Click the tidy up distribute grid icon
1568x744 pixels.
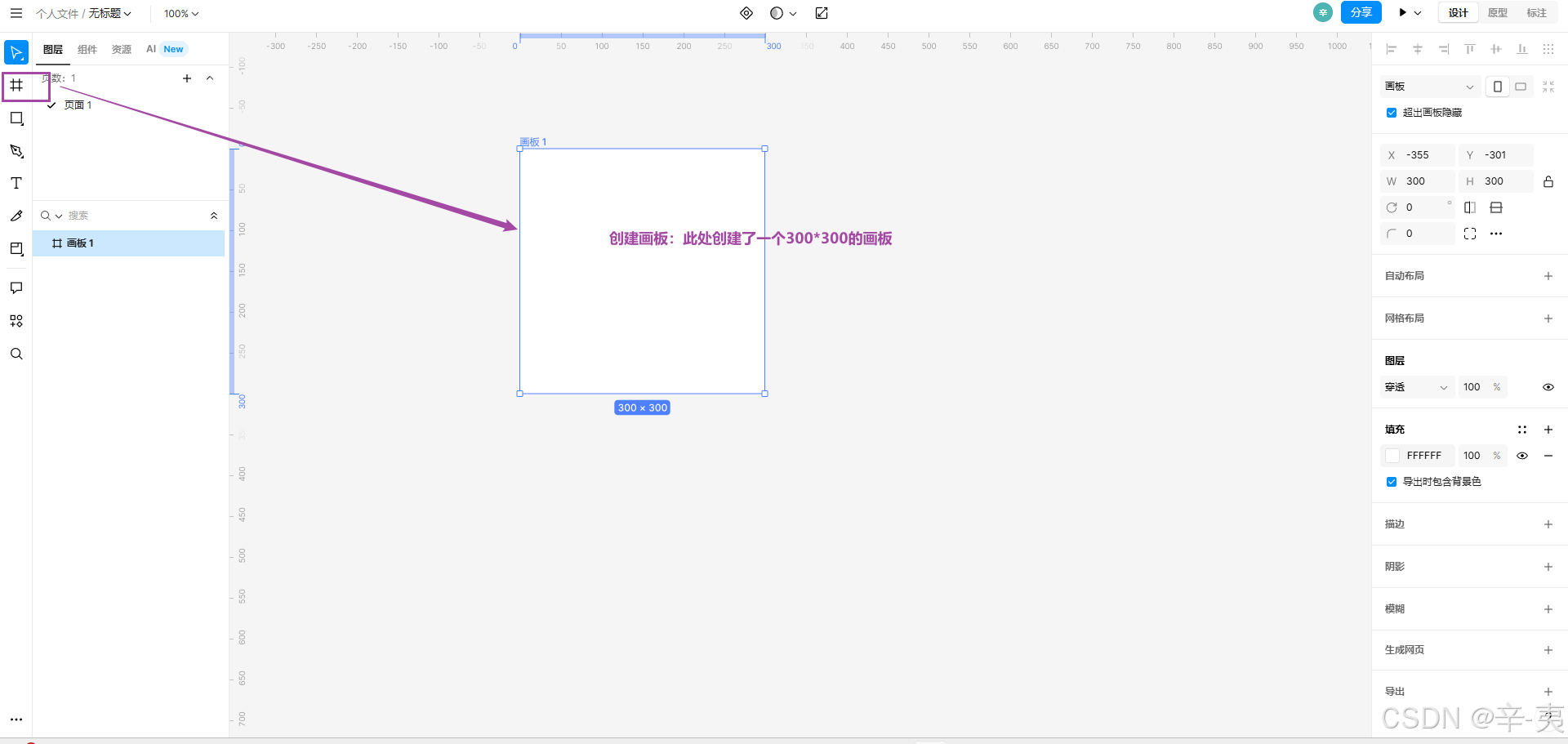[x=1548, y=49]
